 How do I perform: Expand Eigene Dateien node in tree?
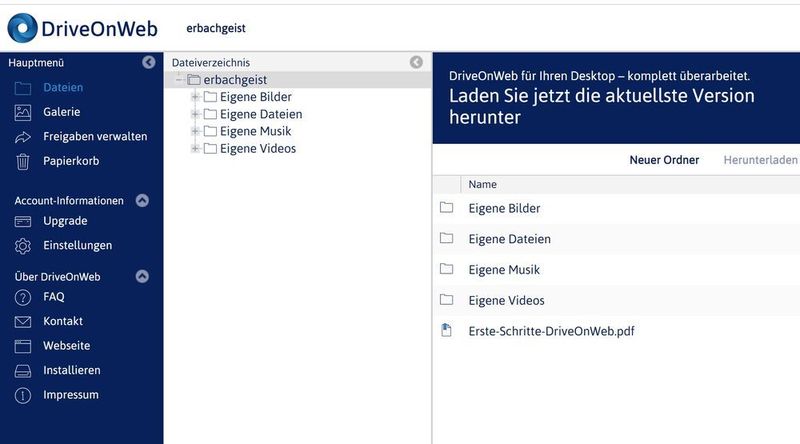point(195,114)
